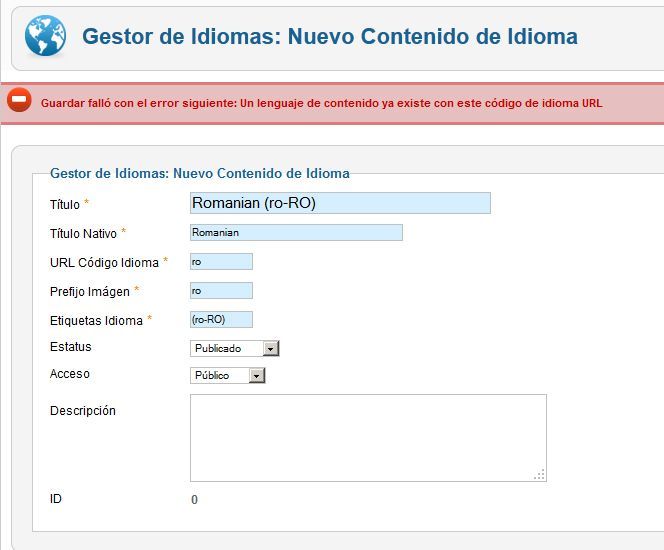Expand the Acceso dropdown showing Público

227,376
